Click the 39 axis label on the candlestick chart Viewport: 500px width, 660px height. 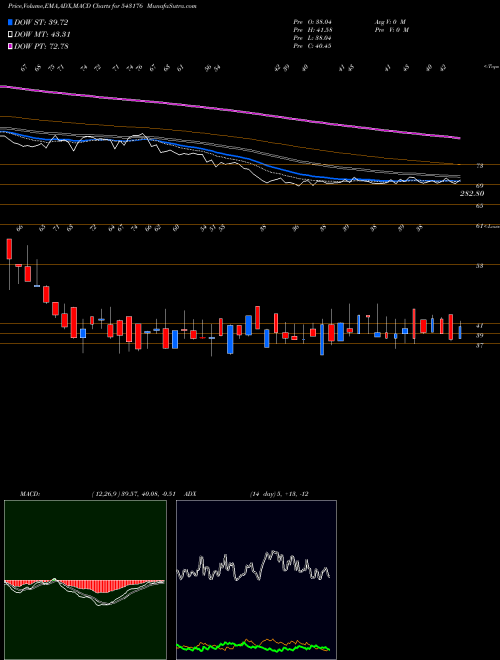tap(479, 336)
